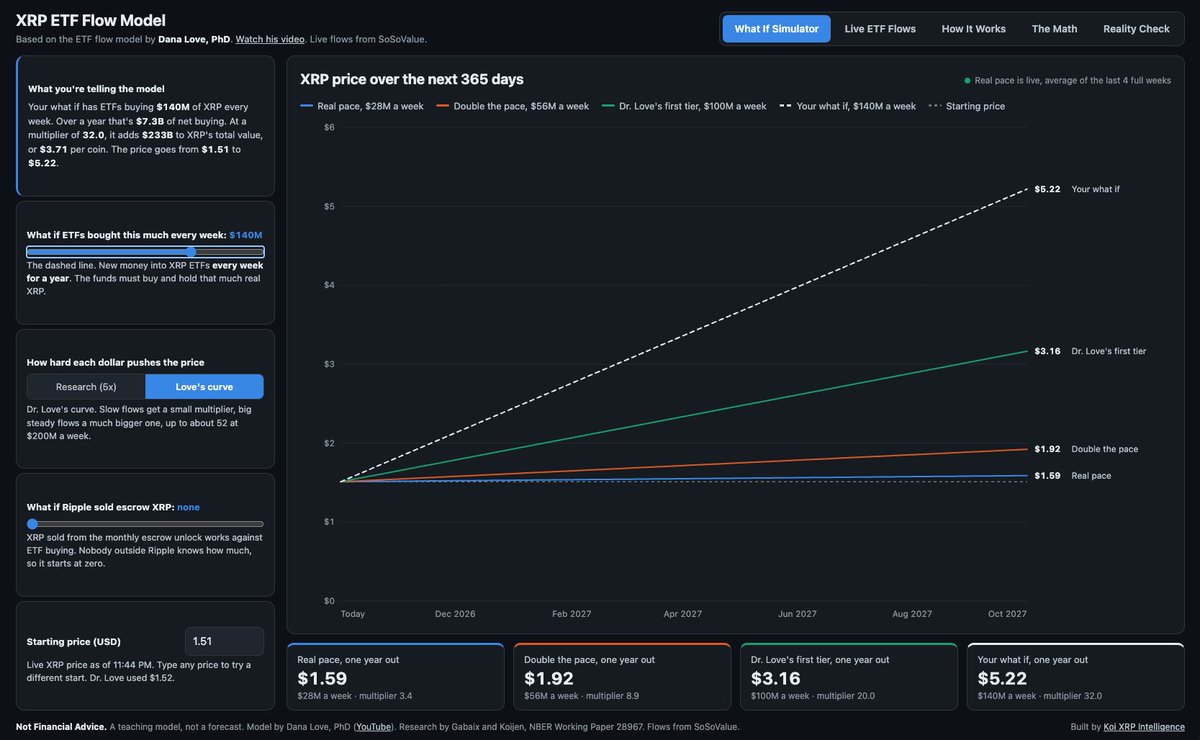Image resolution: width=1200 pixels, height=740 pixels.
Task: Open the How It Works tab
Action: tap(974, 29)
